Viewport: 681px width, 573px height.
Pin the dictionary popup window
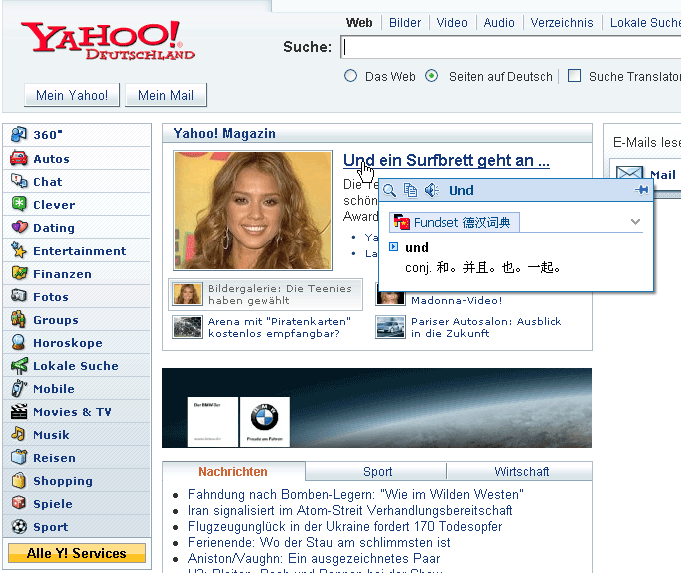(x=641, y=190)
